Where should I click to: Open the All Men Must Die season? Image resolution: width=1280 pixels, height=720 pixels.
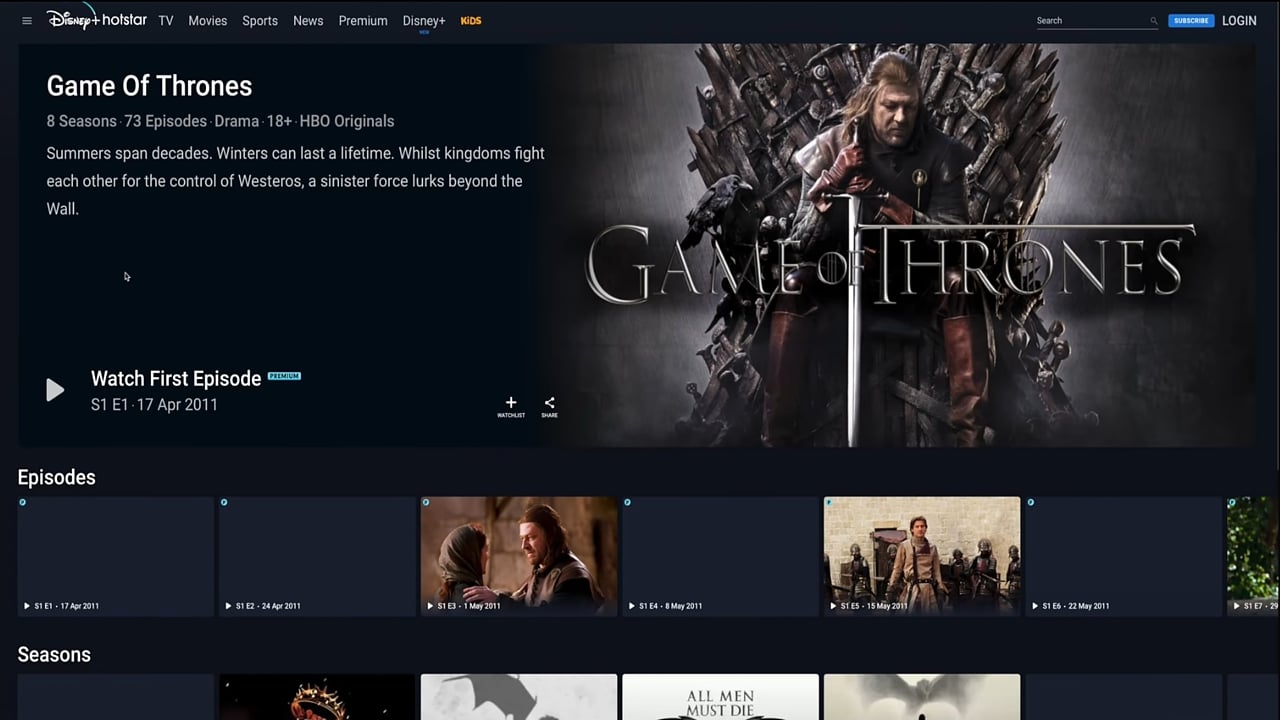pyautogui.click(x=721, y=697)
